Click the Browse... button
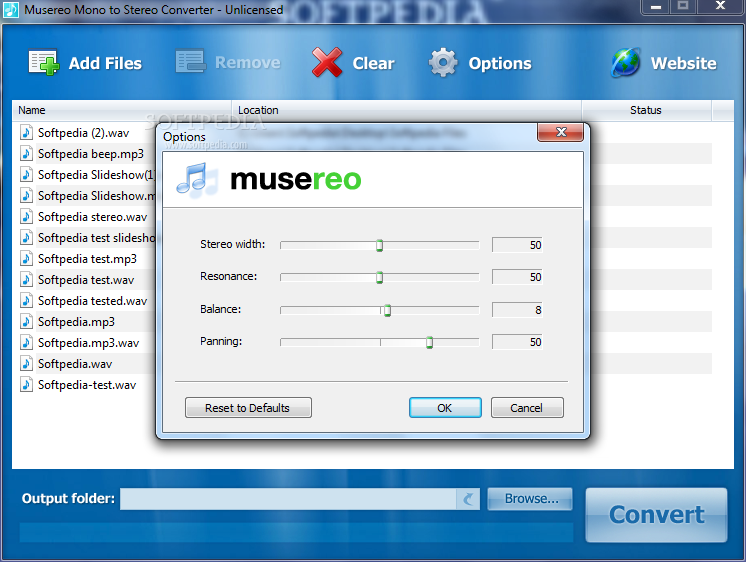 tap(530, 499)
